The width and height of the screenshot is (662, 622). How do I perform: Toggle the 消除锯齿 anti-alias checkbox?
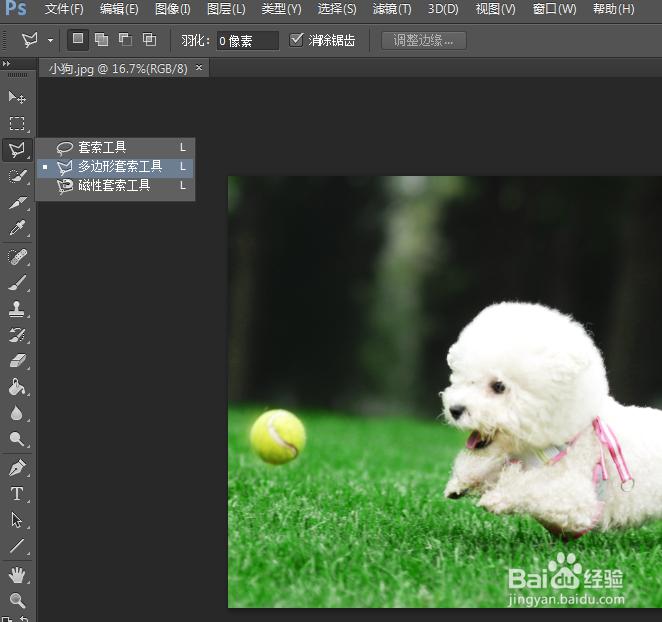pyautogui.click(x=296, y=40)
